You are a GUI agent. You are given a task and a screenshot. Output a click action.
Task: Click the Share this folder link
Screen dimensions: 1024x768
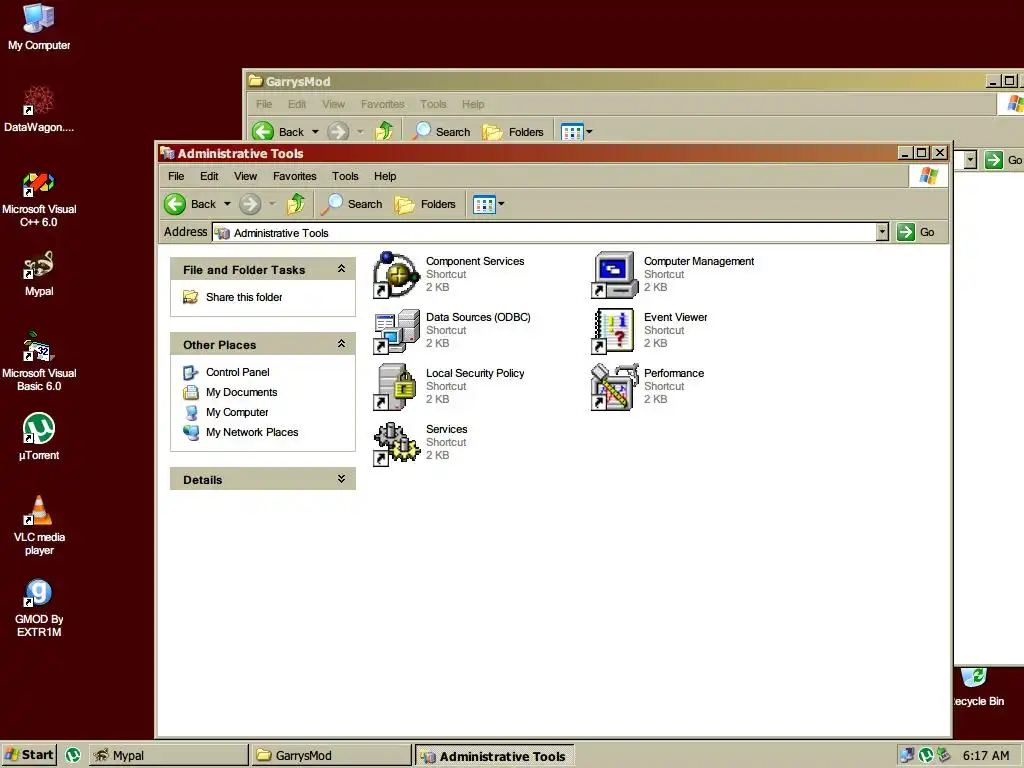(244, 297)
